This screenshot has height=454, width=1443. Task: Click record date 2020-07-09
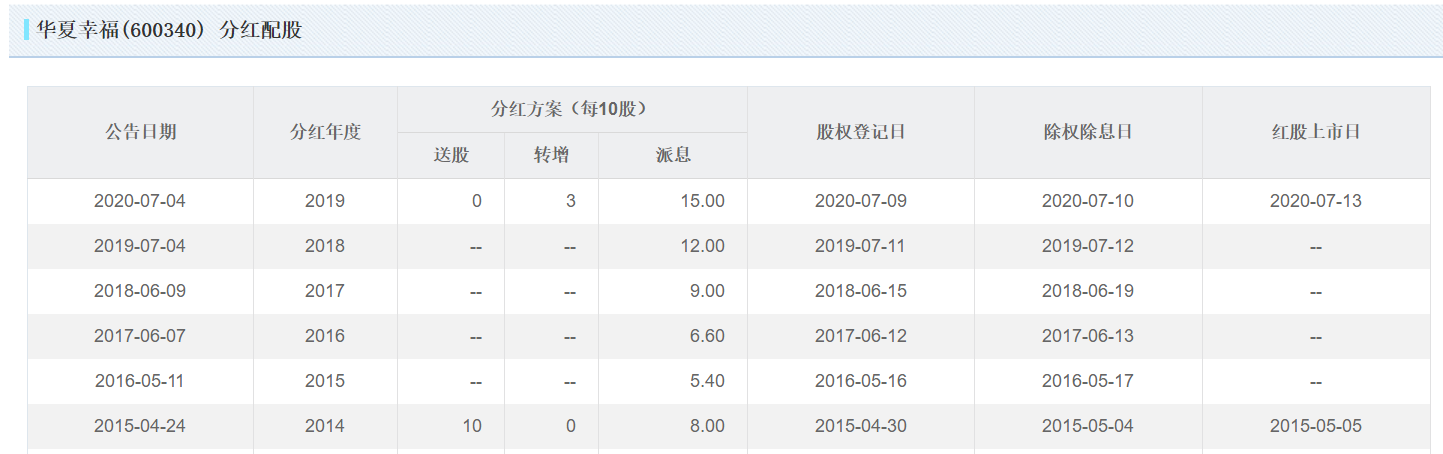click(861, 201)
